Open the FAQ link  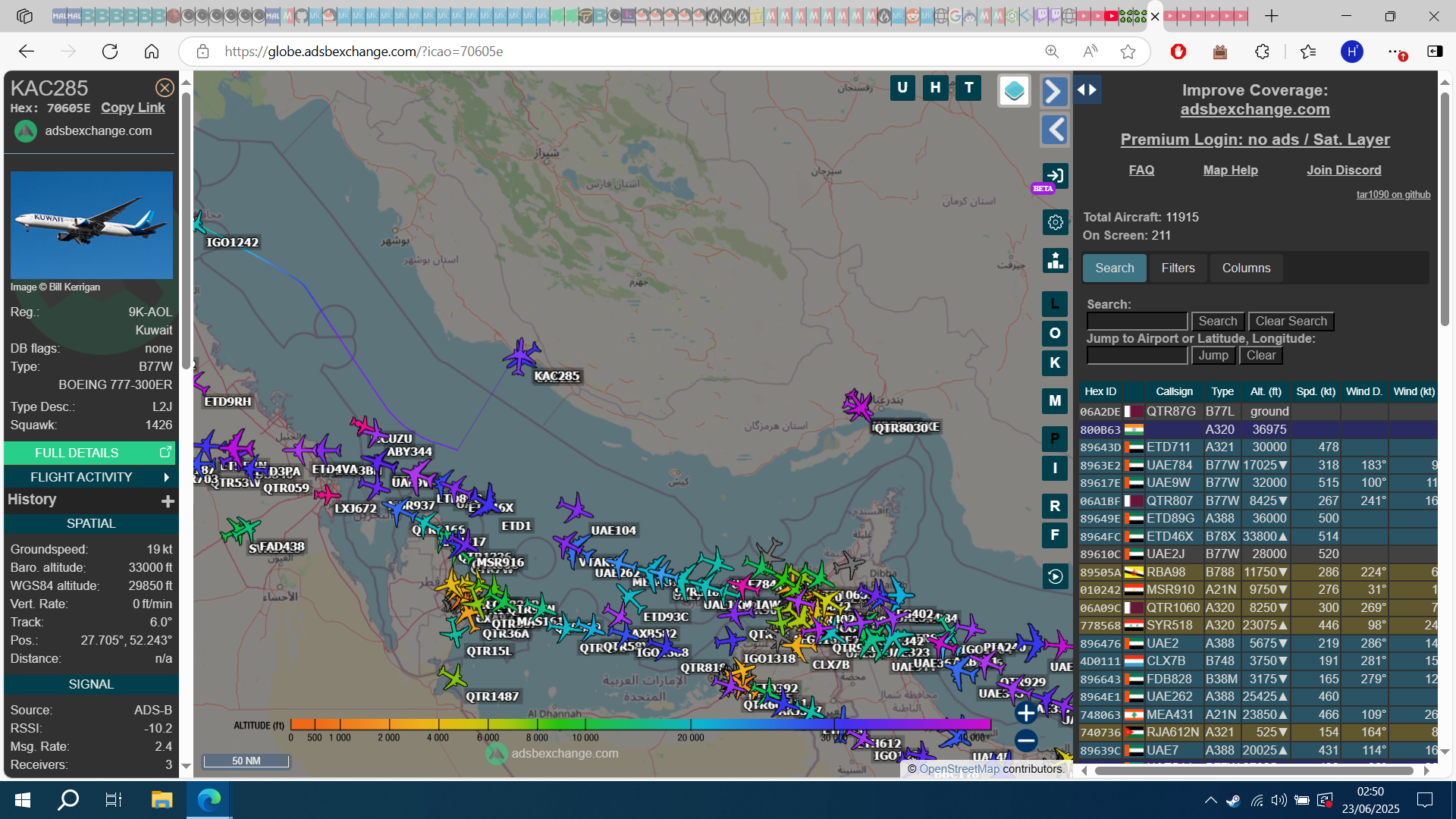1141,171
